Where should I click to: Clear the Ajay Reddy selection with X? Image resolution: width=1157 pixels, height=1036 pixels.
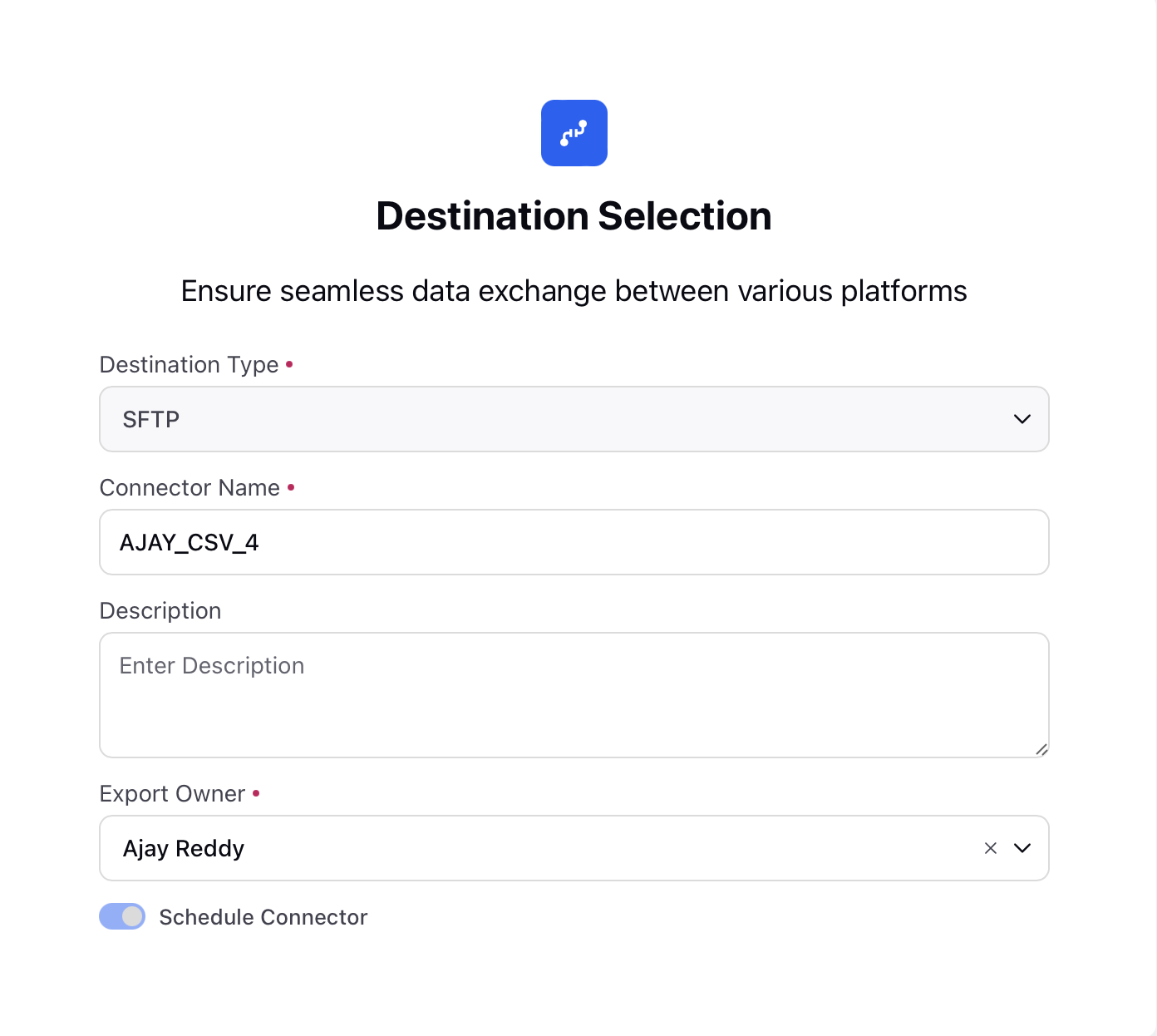[x=990, y=848]
